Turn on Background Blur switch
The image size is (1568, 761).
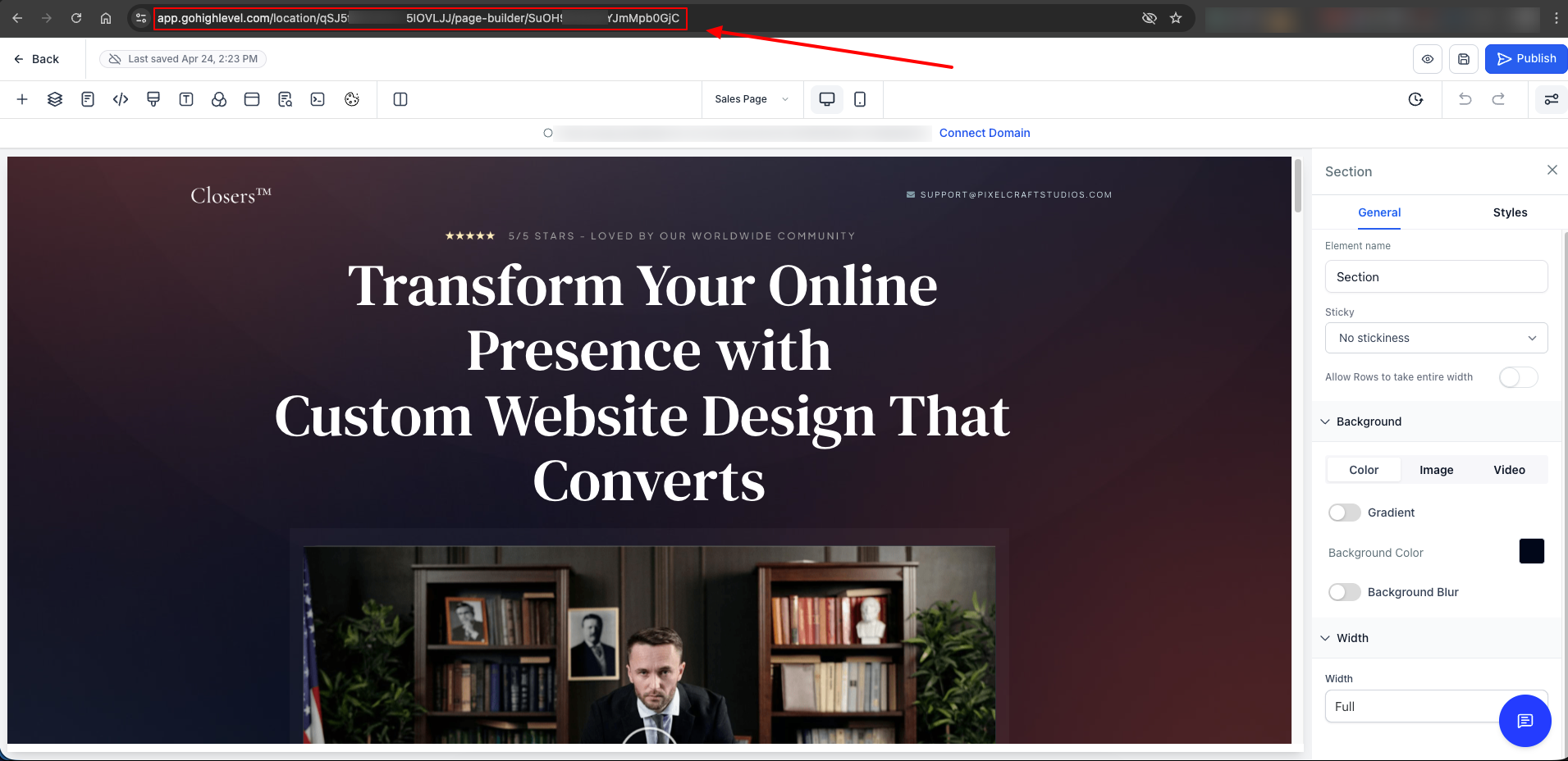coord(1344,592)
